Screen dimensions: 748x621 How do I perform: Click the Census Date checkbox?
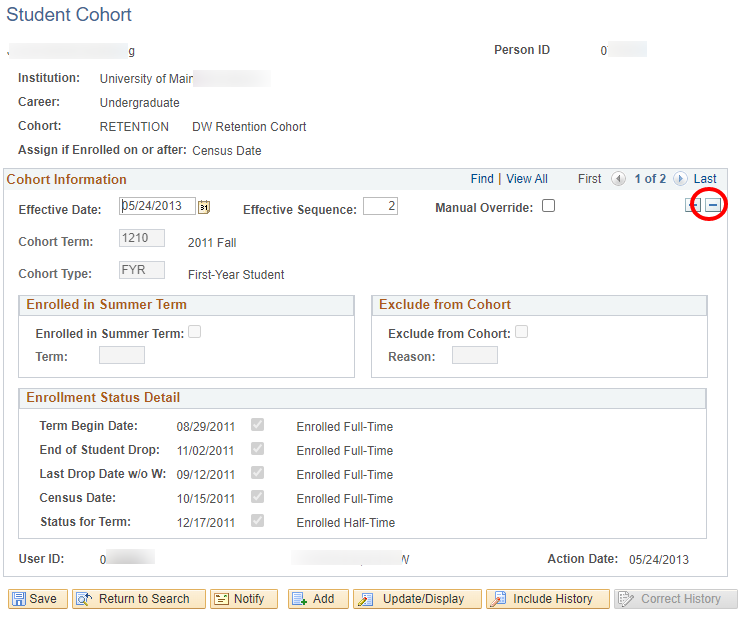[x=258, y=497]
